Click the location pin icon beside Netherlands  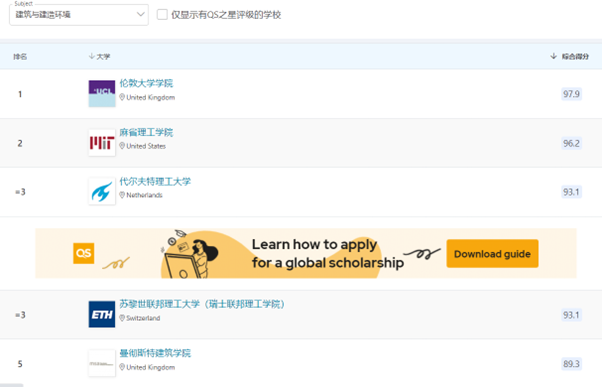(122, 195)
